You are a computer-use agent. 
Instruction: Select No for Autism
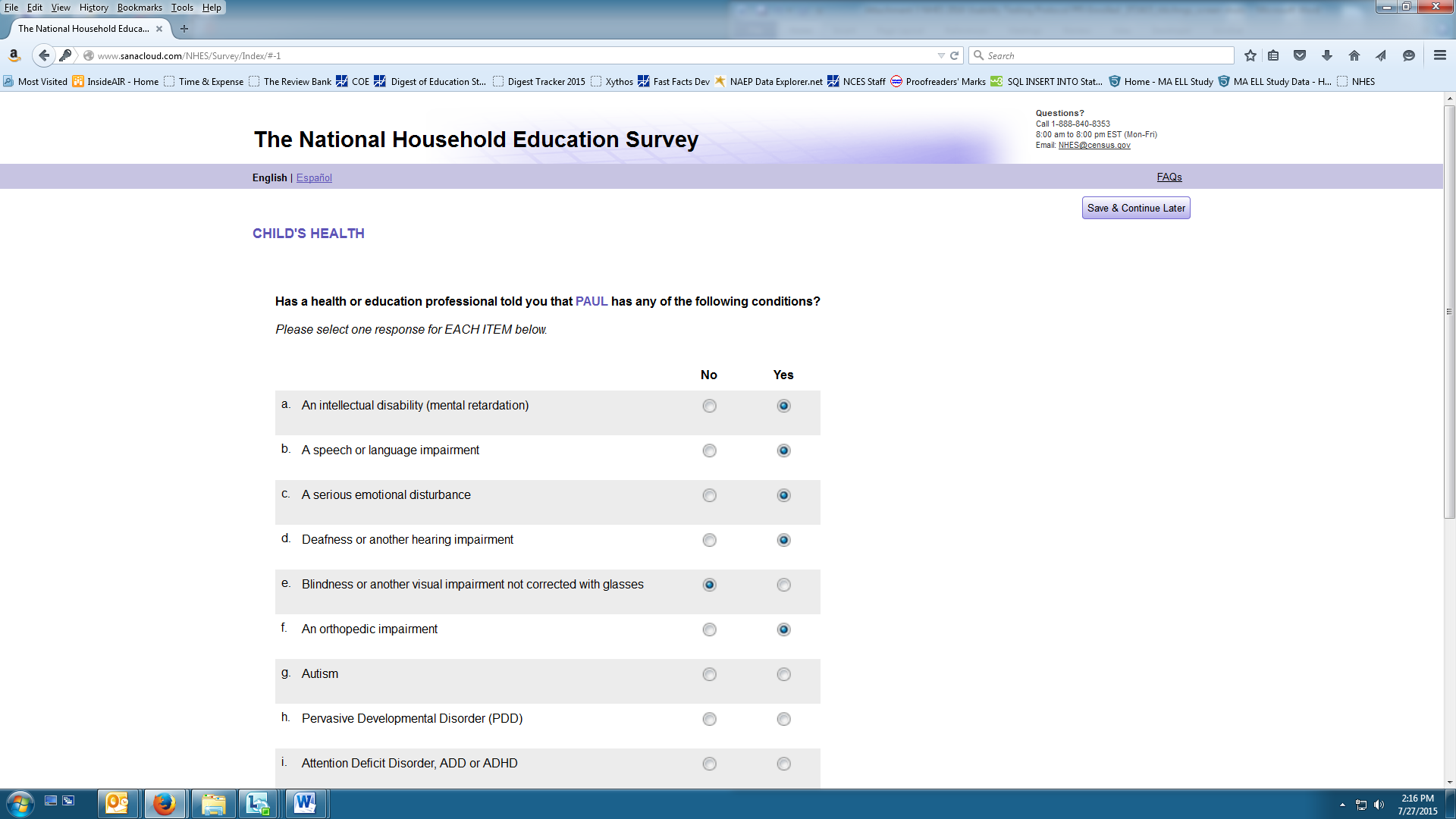click(709, 674)
